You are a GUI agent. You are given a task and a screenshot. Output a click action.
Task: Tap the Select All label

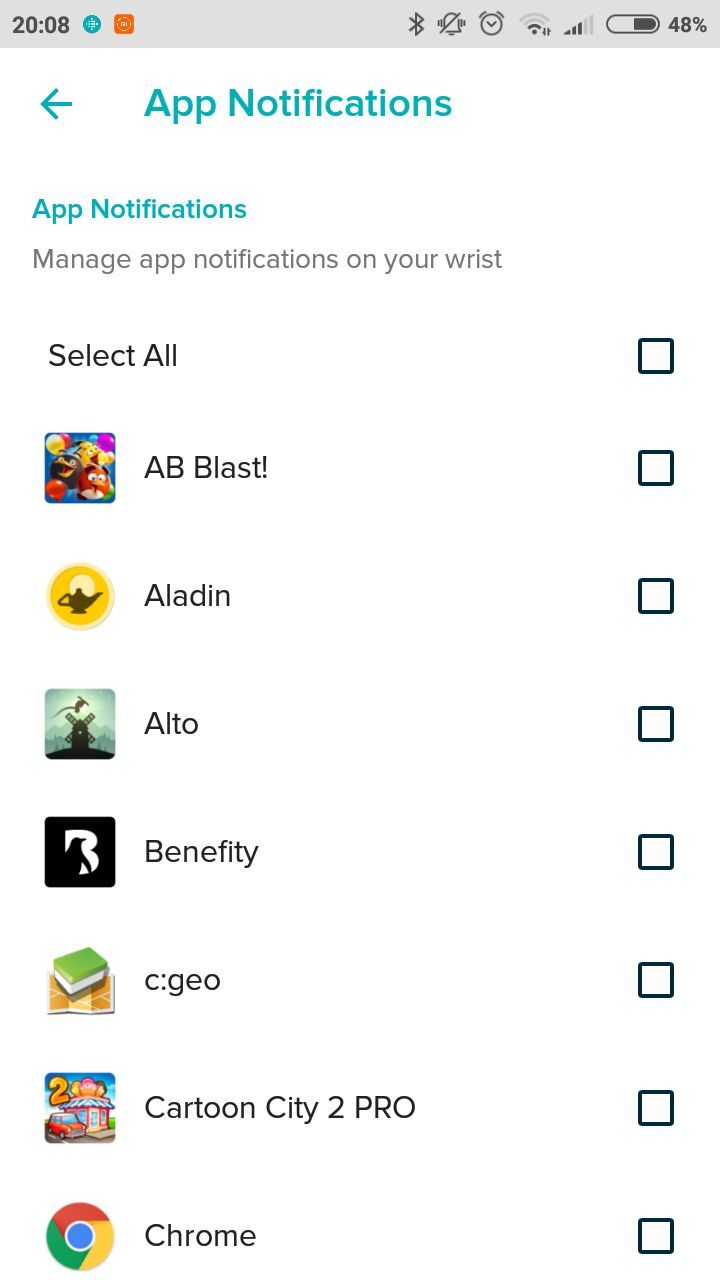[113, 356]
